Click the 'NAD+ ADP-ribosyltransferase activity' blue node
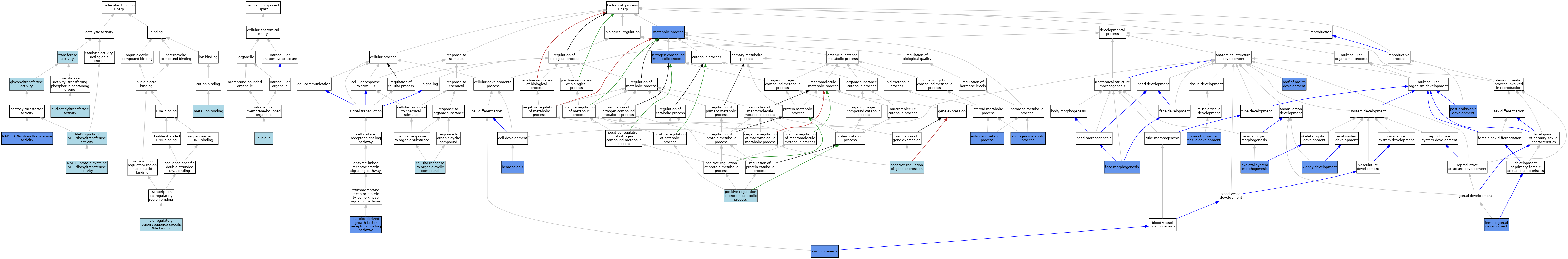 [27, 138]
